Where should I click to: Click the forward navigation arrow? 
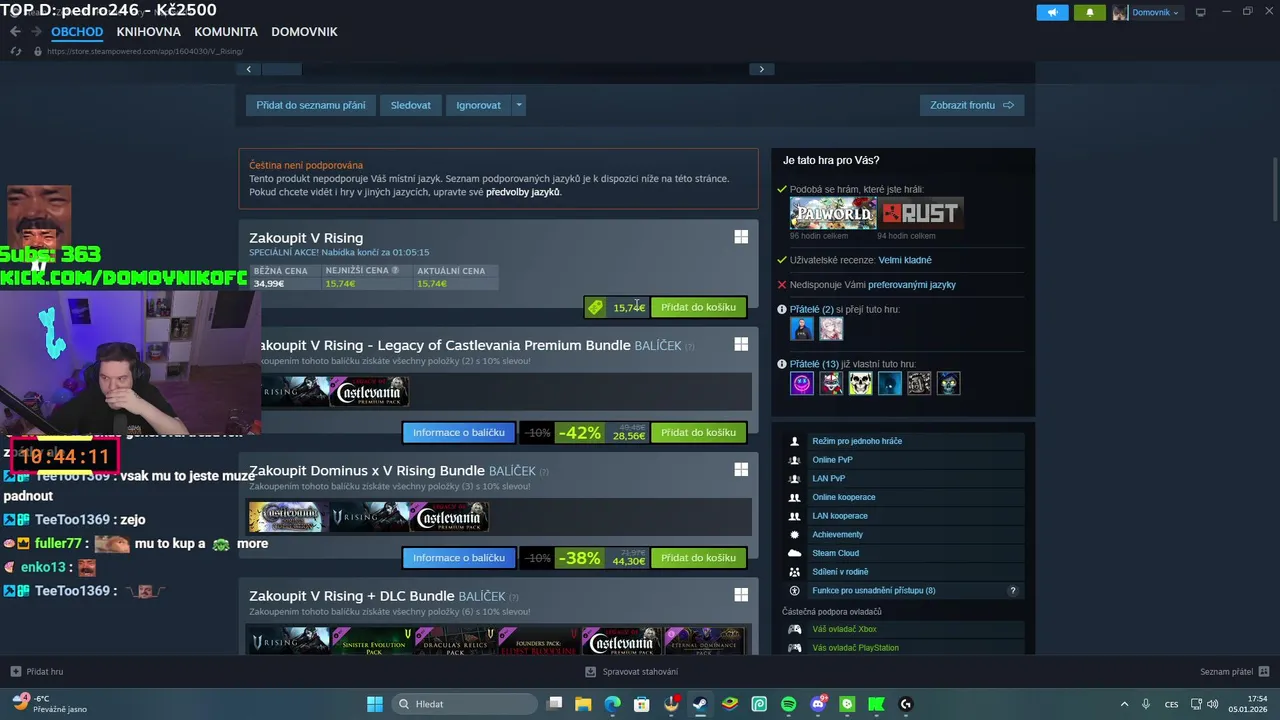click(36, 31)
